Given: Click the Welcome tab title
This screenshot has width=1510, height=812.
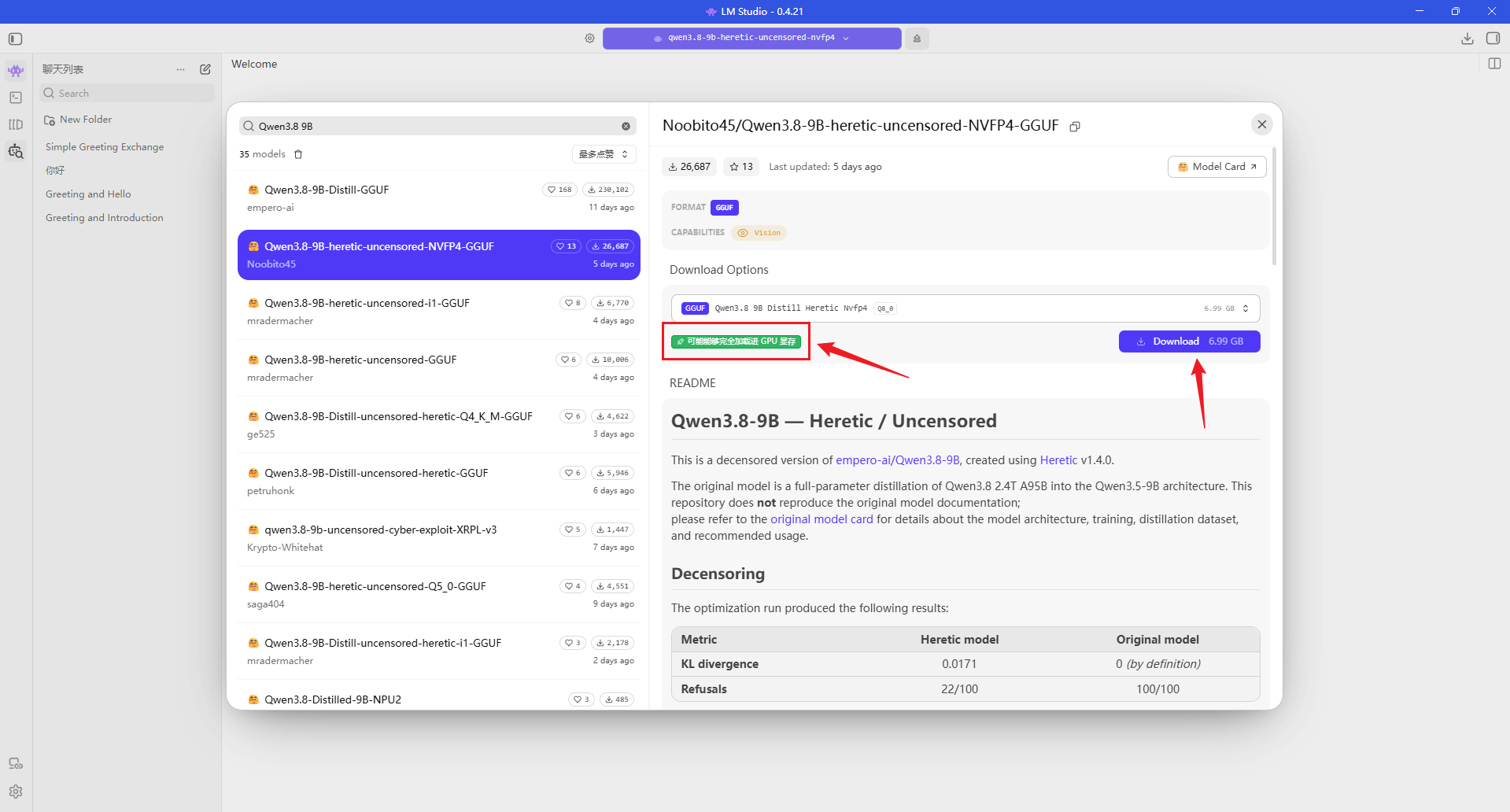Looking at the screenshot, I should pyautogui.click(x=254, y=65).
